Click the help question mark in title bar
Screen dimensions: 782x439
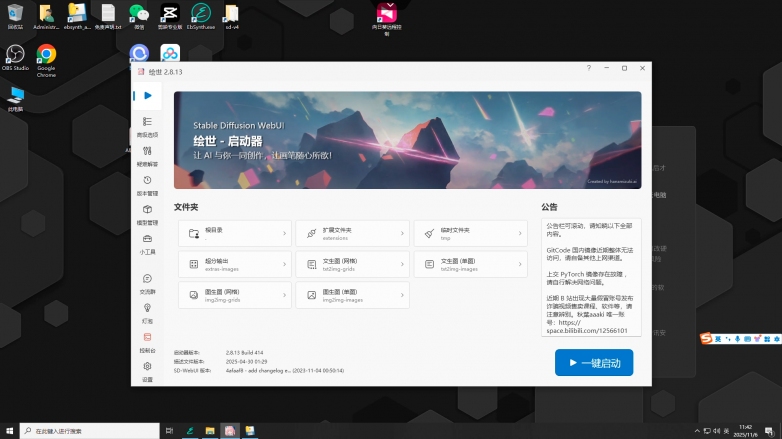point(588,68)
